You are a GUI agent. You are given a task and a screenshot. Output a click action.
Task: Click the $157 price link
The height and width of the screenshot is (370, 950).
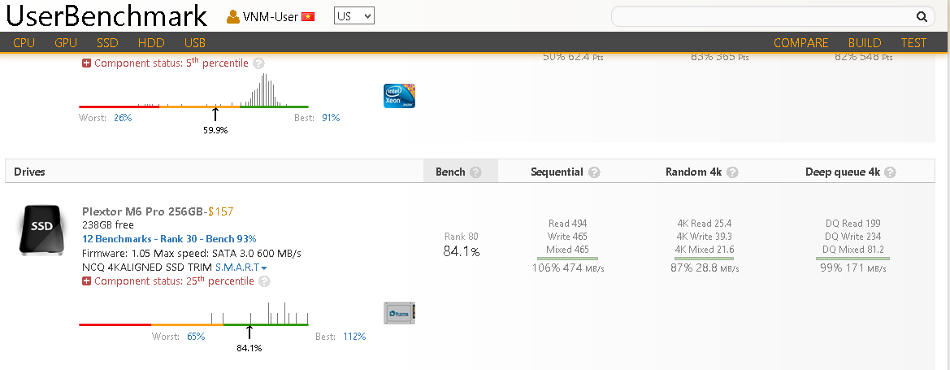click(221, 211)
